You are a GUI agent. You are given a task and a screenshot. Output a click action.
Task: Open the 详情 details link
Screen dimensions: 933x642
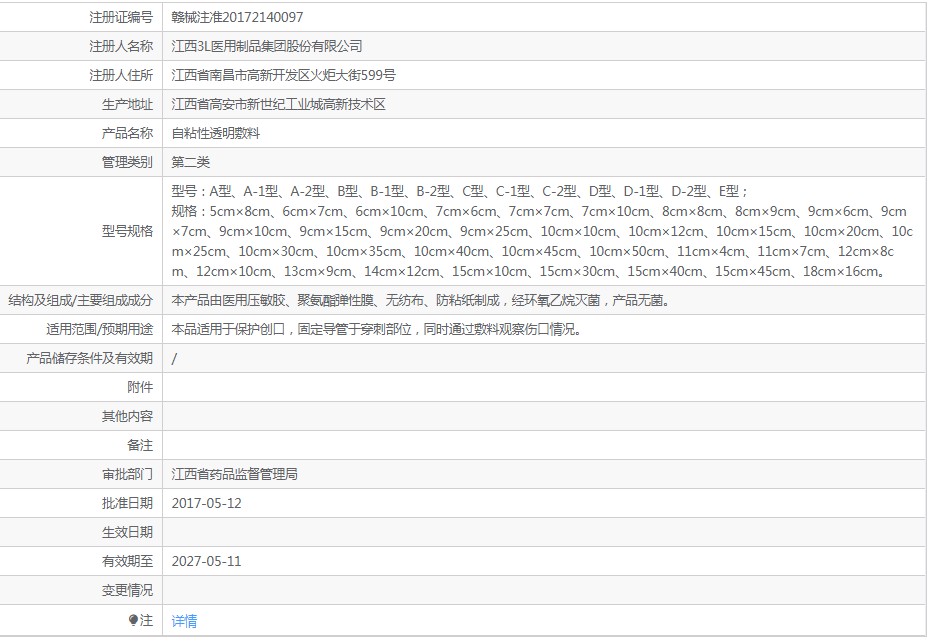point(184,621)
